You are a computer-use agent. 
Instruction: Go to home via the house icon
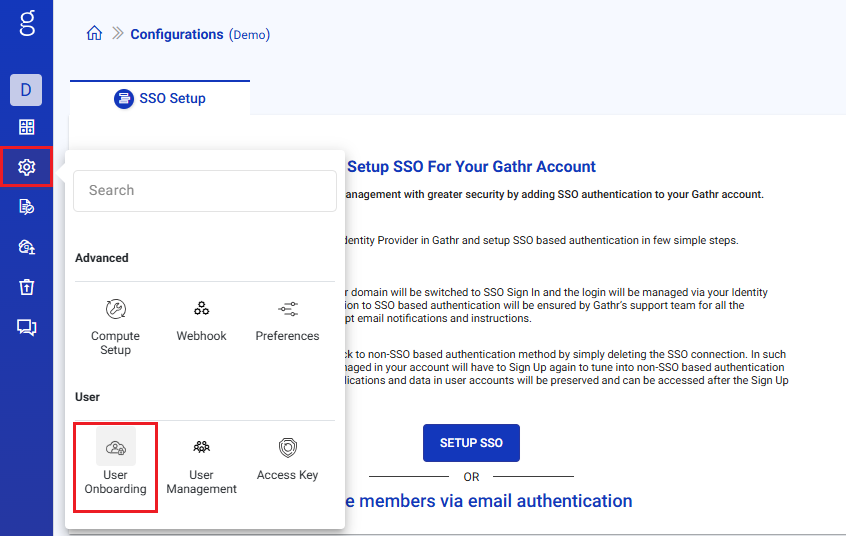(x=94, y=34)
